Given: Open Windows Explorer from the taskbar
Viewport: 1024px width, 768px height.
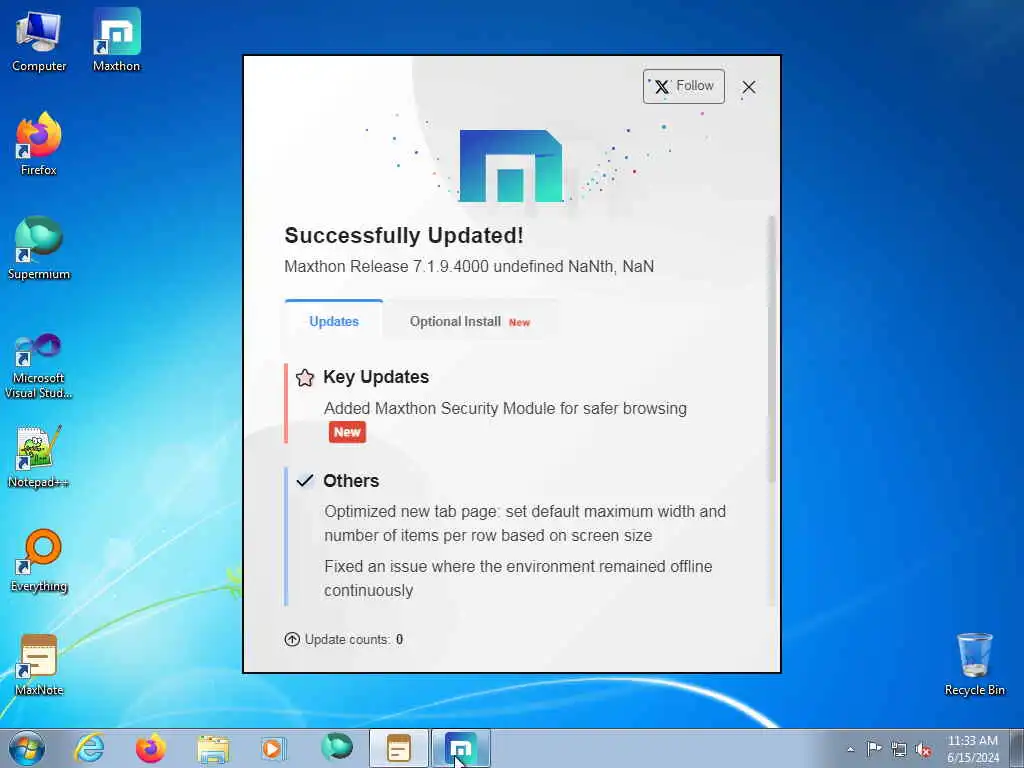Looking at the screenshot, I should click(x=213, y=748).
